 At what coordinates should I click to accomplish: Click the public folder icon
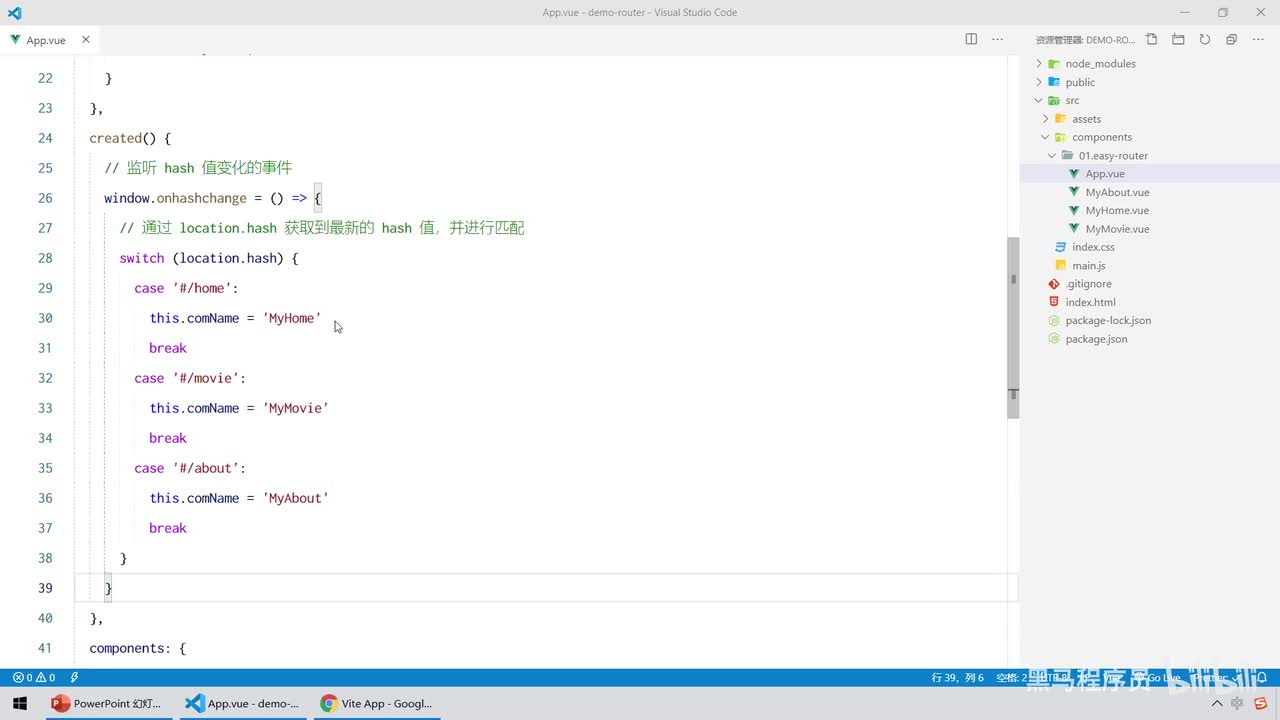pos(1054,82)
